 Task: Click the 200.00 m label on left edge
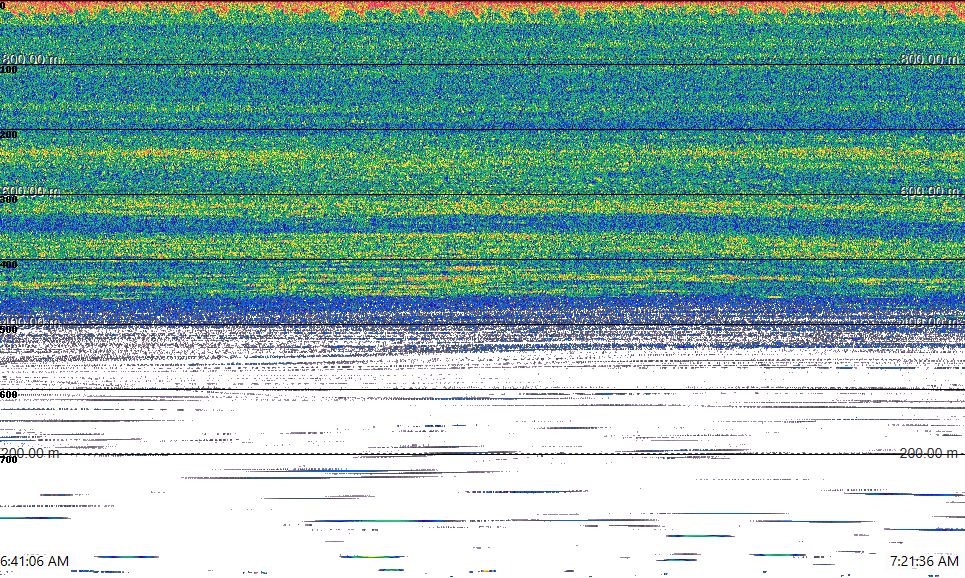pyautogui.click(x=31, y=453)
